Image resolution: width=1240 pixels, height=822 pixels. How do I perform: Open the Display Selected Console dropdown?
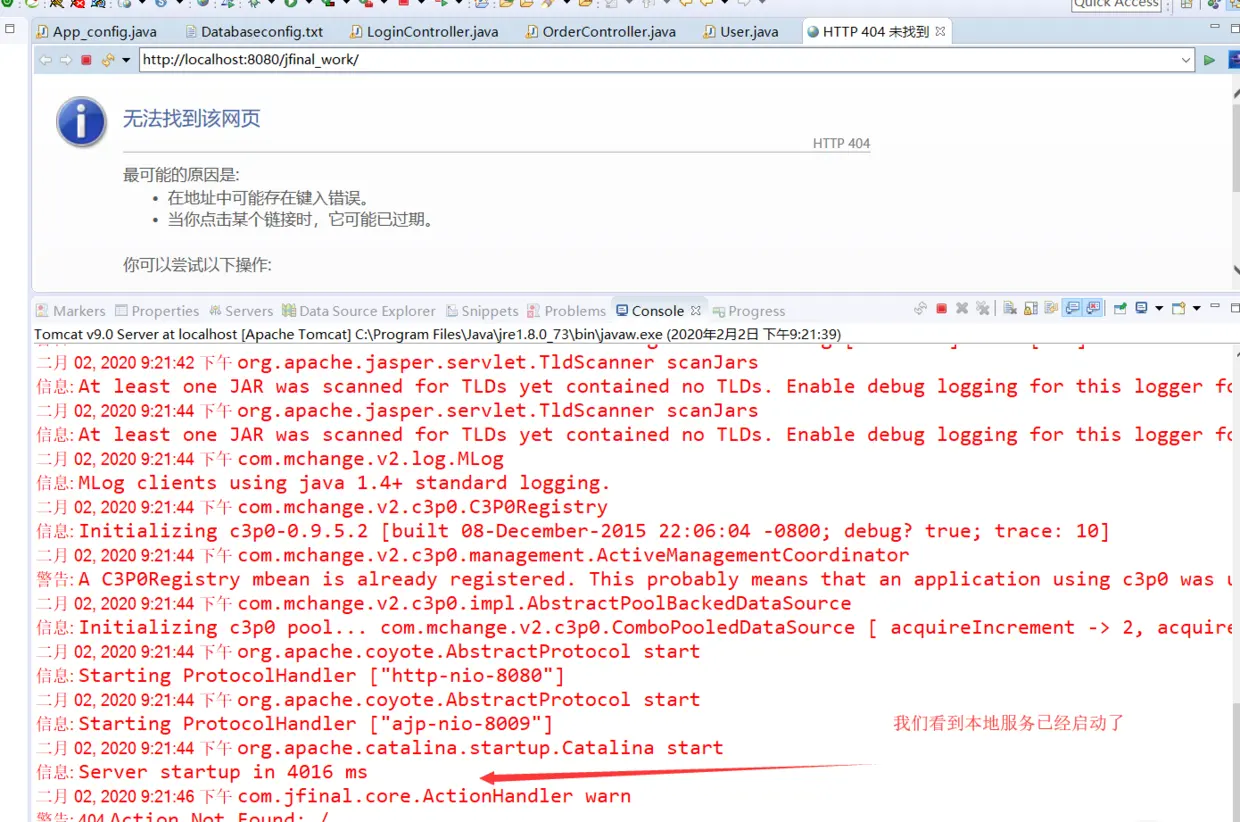pyautogui.click(x=1158, y=307)
